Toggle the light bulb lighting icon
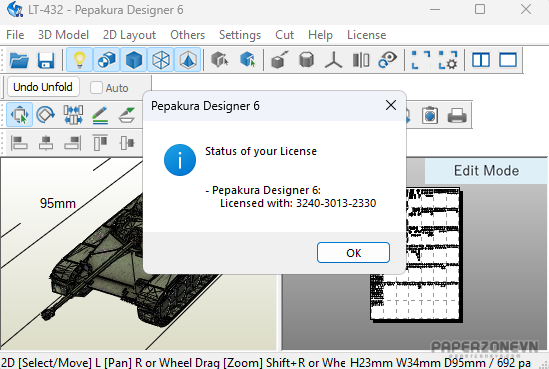The image size is (549, 369). pyautogui.click(x=79, y=60)
